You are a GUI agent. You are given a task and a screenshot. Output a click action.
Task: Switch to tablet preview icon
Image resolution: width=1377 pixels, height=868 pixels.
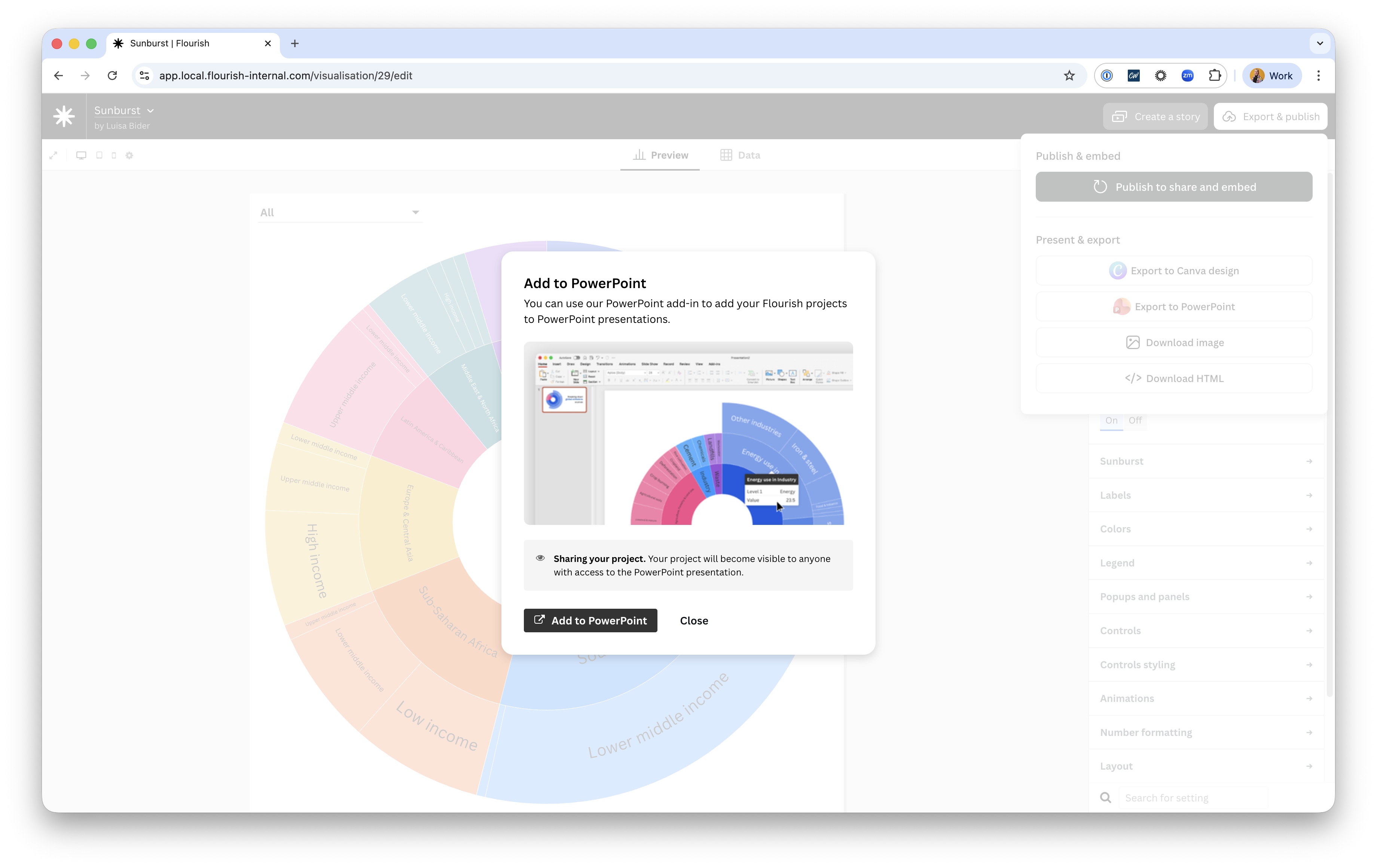point(100,156)
